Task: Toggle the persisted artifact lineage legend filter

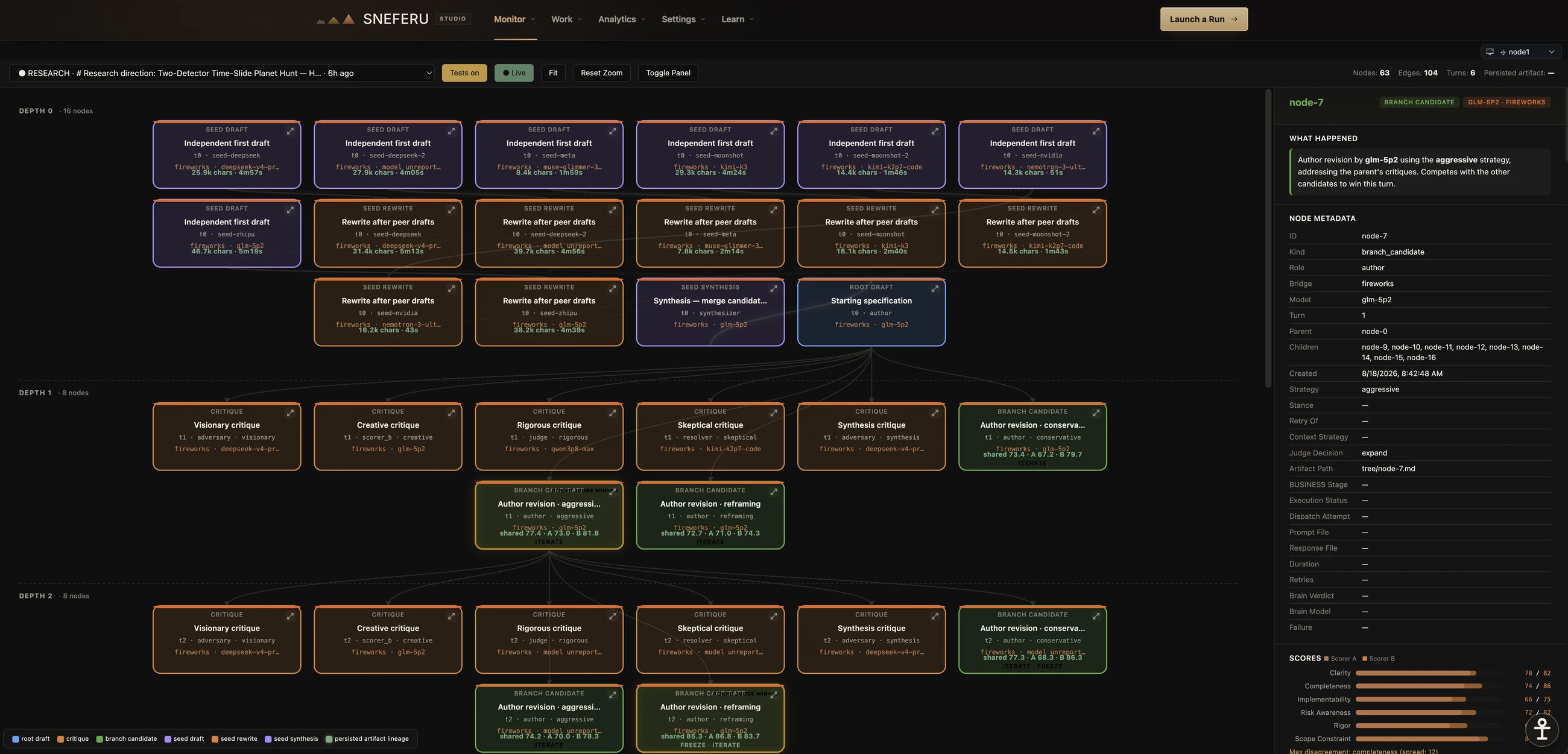Action: click(367, 739)
